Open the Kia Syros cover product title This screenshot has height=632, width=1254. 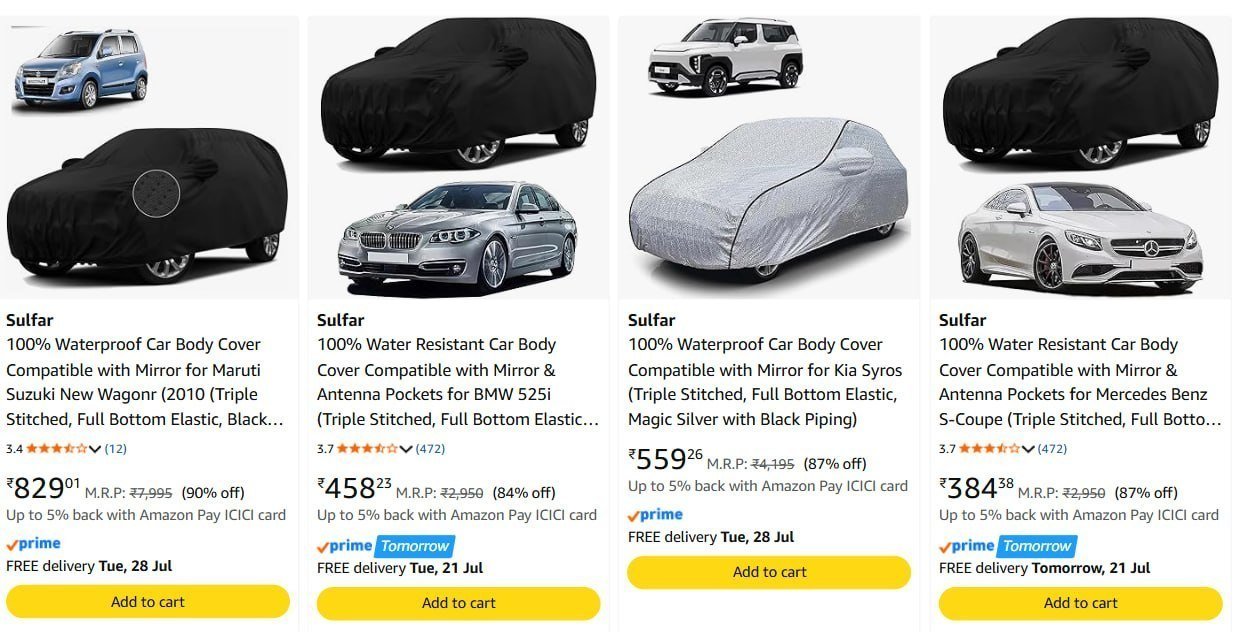click(765, 382)
